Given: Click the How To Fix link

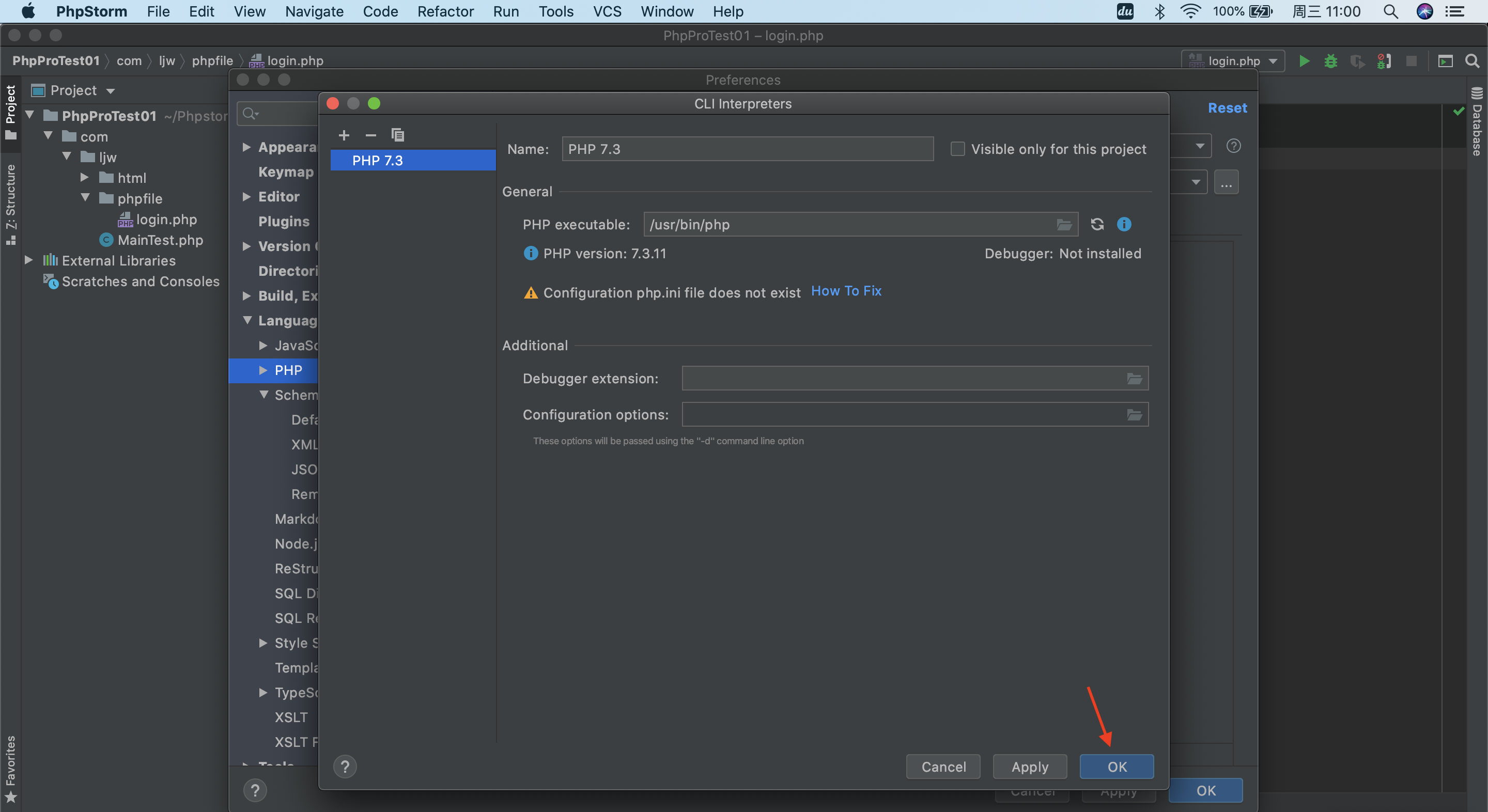Looking at the screenshot, I should tap(846, 291).
